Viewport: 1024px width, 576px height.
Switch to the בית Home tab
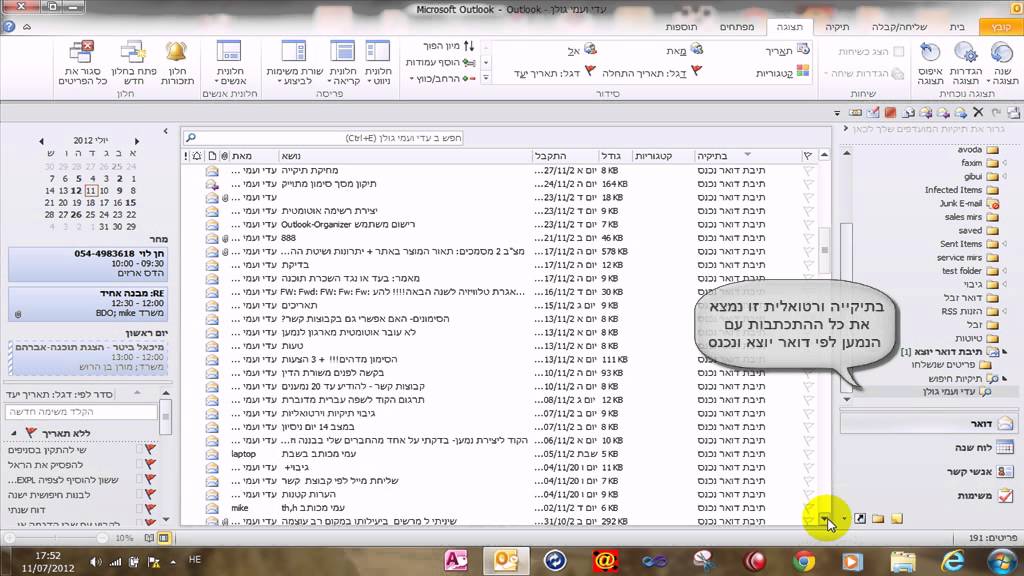point(957,27)
